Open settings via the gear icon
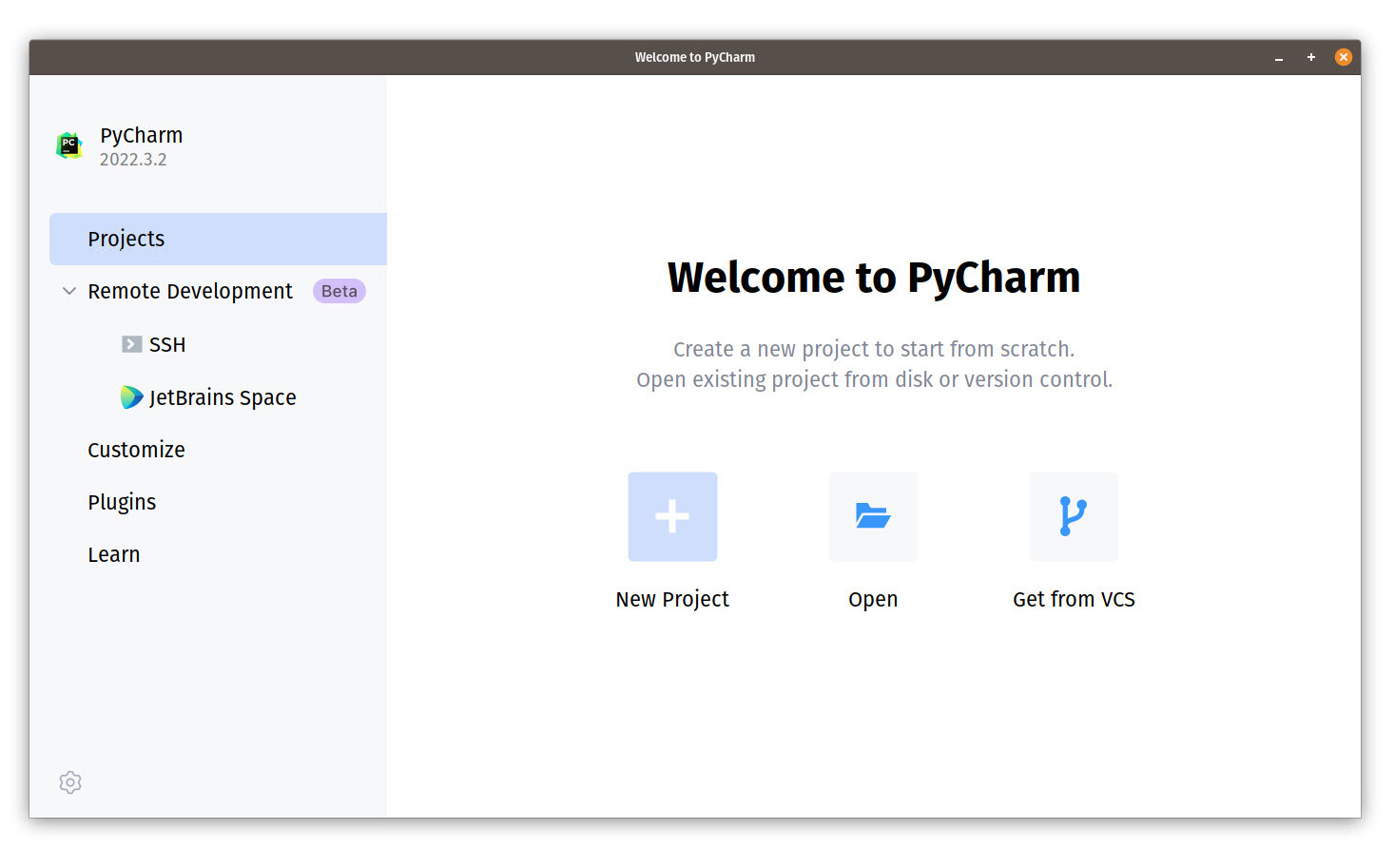The image size is (1395, 868). tap(70, 782)
